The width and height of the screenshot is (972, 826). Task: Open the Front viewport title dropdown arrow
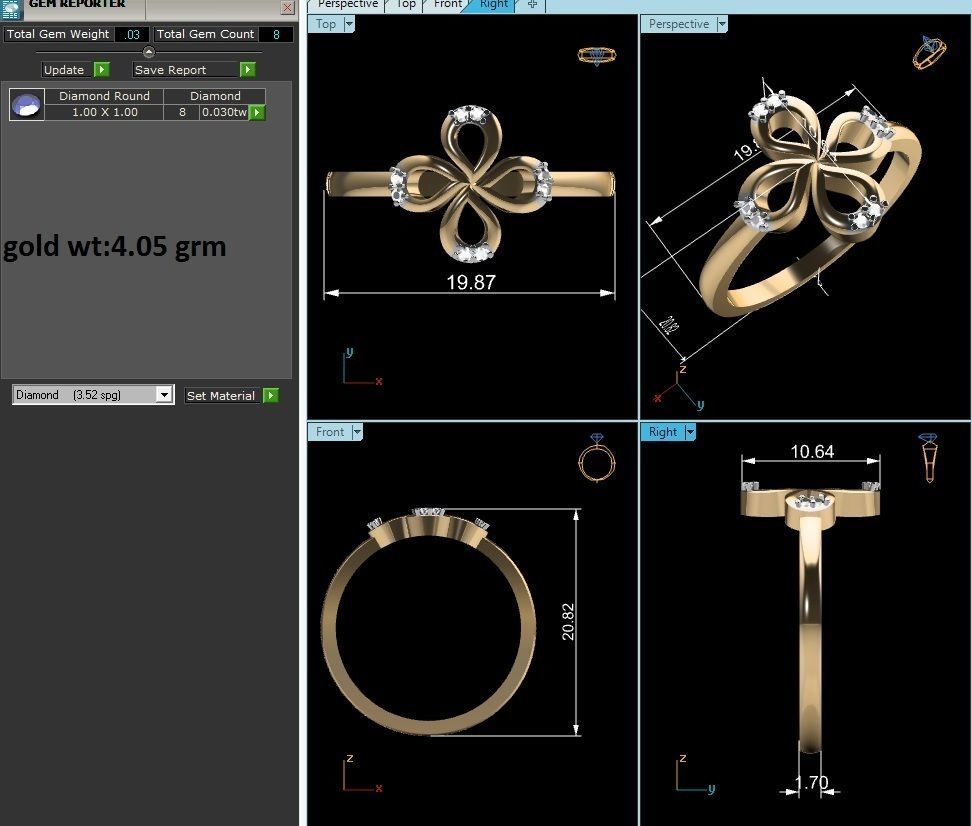click(x=357, y=432)
